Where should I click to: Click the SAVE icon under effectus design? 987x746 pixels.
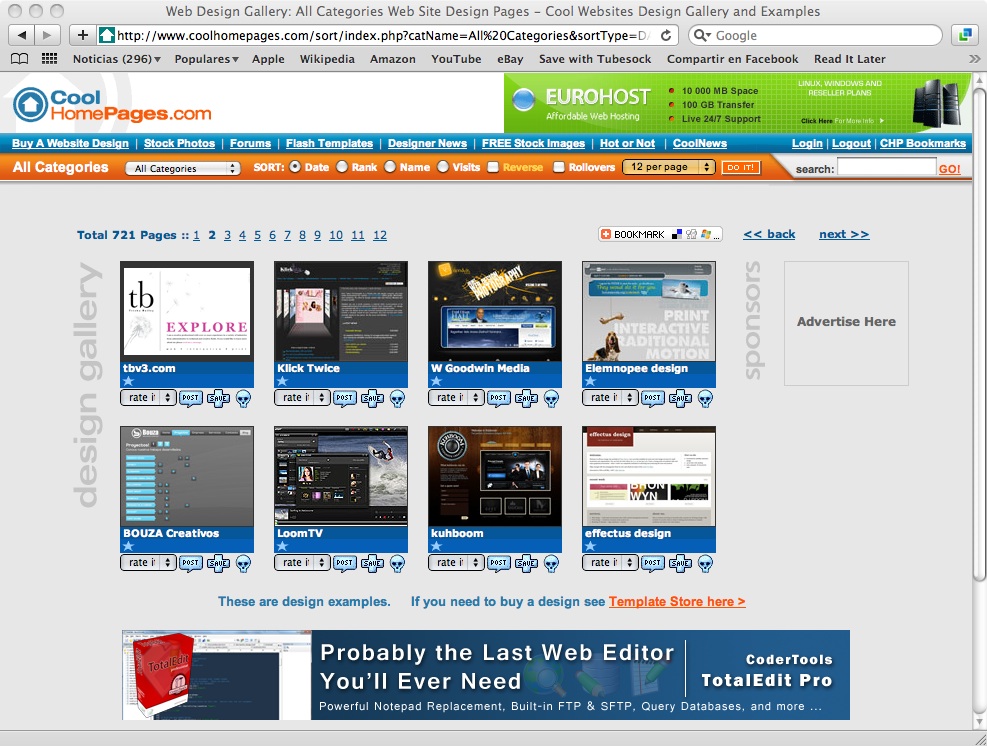pos(680,563)
